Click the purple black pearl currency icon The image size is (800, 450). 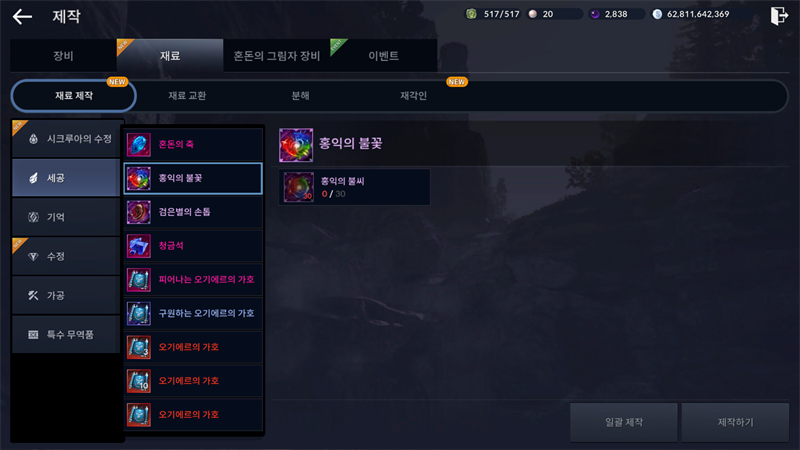(x=595, y=14)
